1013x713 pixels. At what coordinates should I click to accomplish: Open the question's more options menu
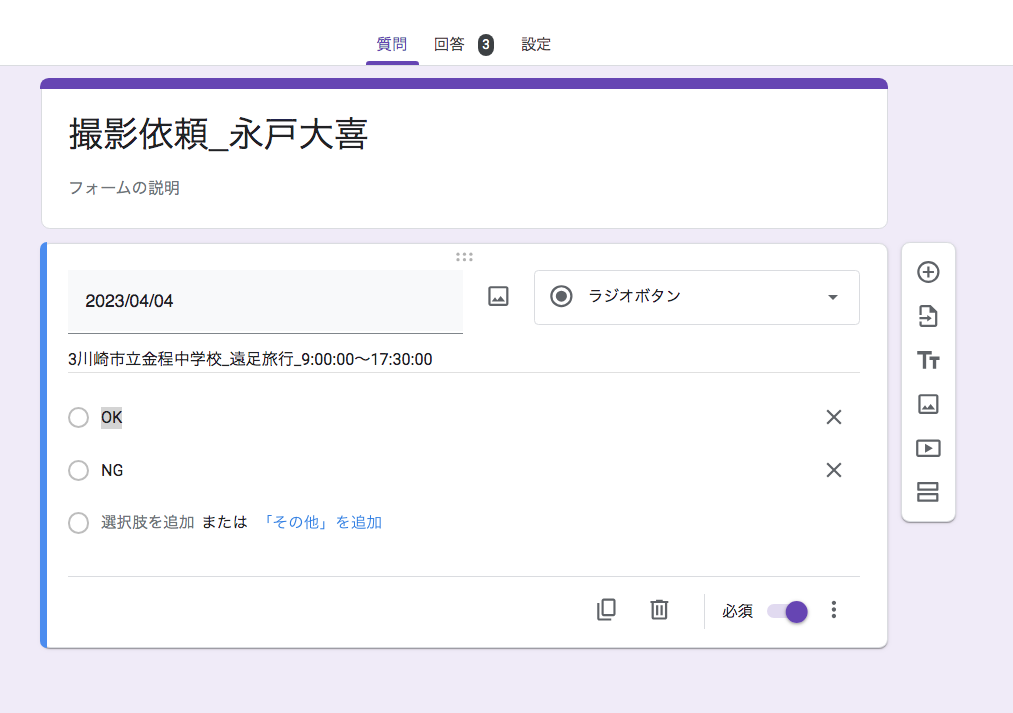click(x=834, y=610)
